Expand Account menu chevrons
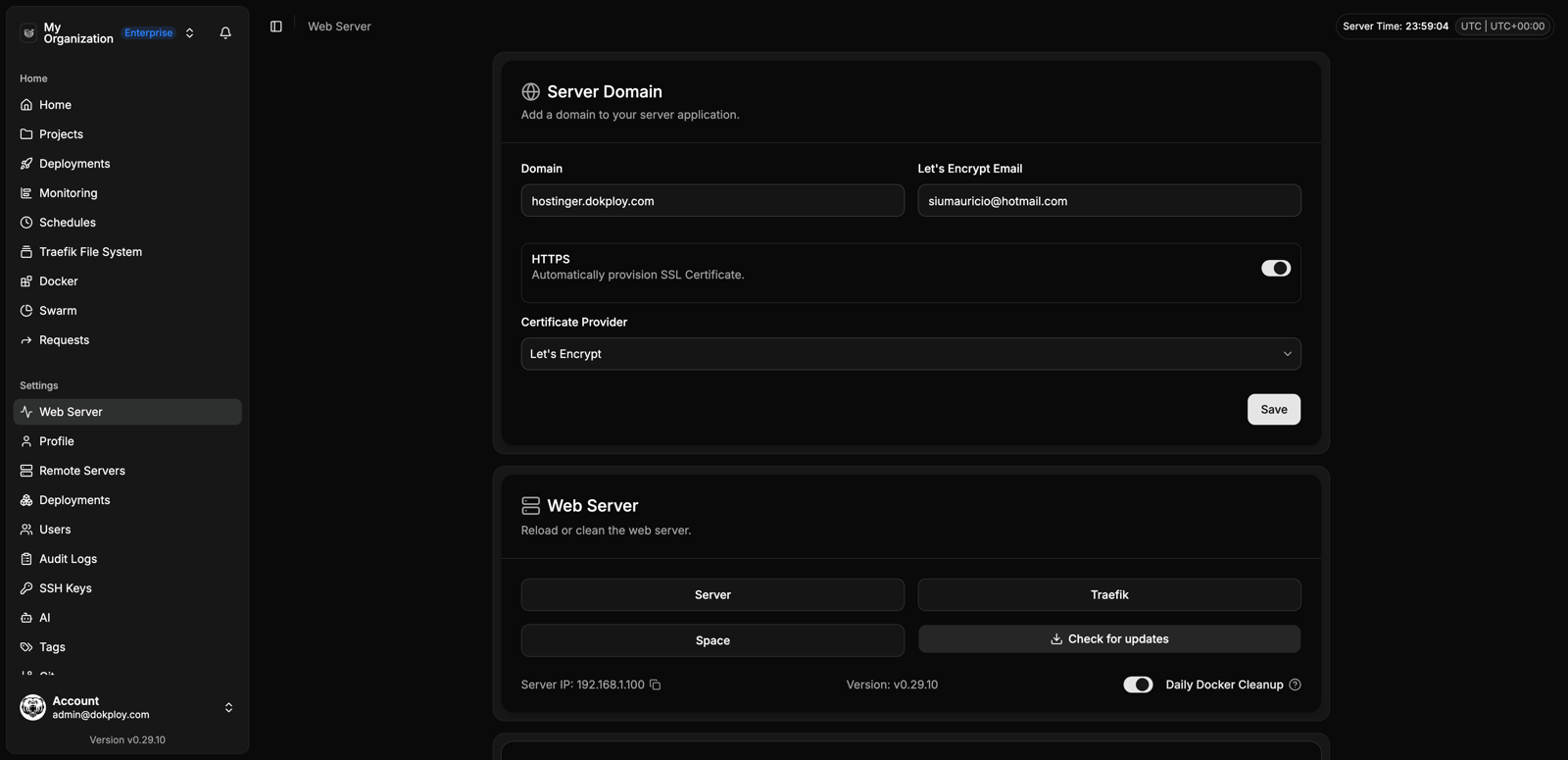1568x760 pixels. [228, 707]
